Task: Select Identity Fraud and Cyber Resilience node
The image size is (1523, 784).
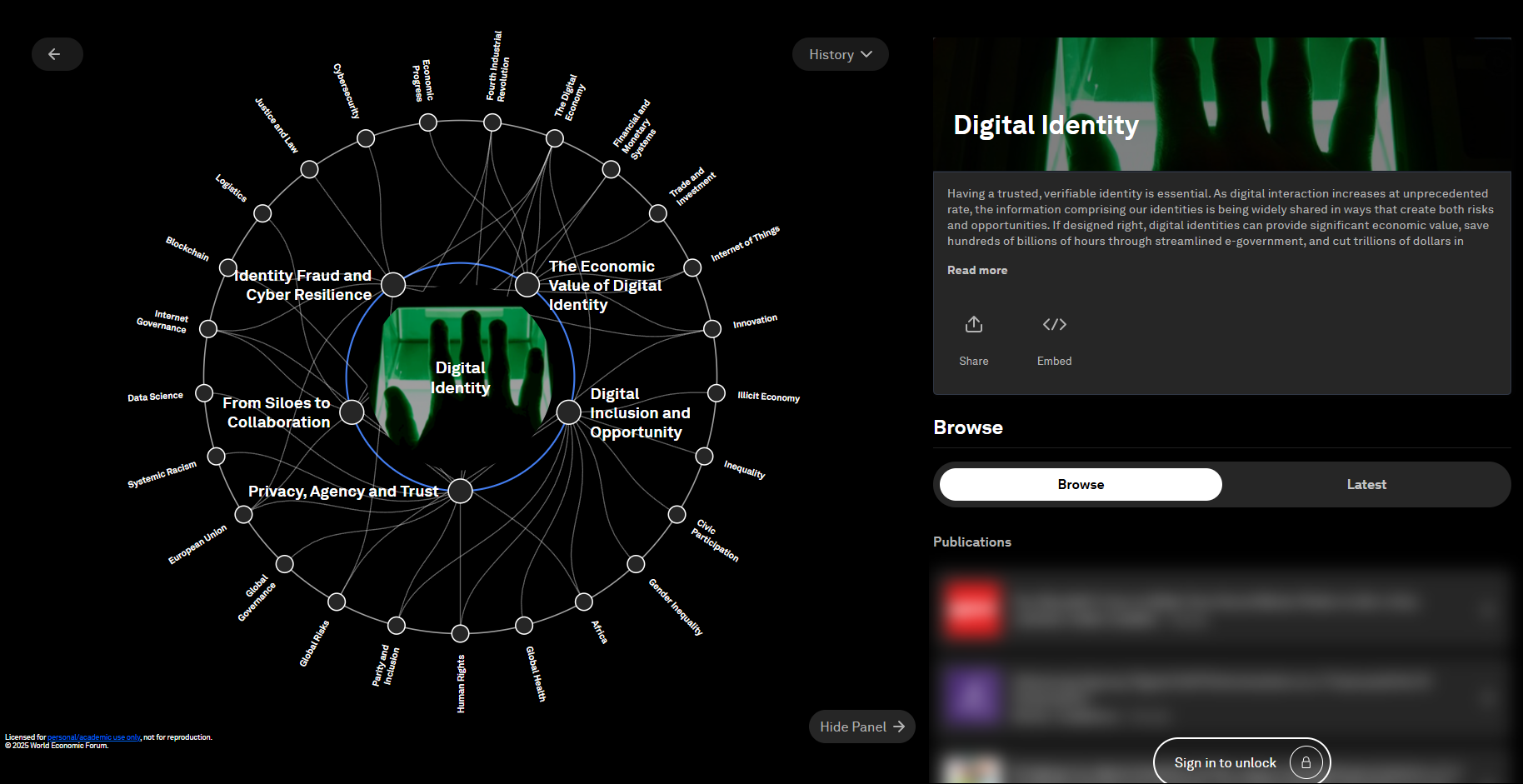Action: coord(393,285)
